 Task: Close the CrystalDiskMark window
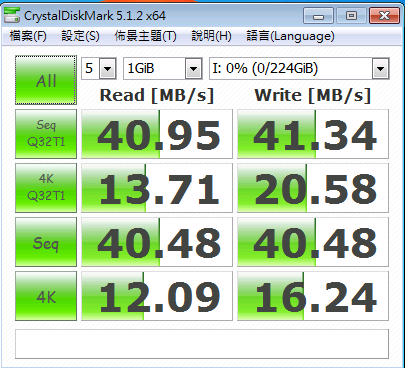click(384, 16)
